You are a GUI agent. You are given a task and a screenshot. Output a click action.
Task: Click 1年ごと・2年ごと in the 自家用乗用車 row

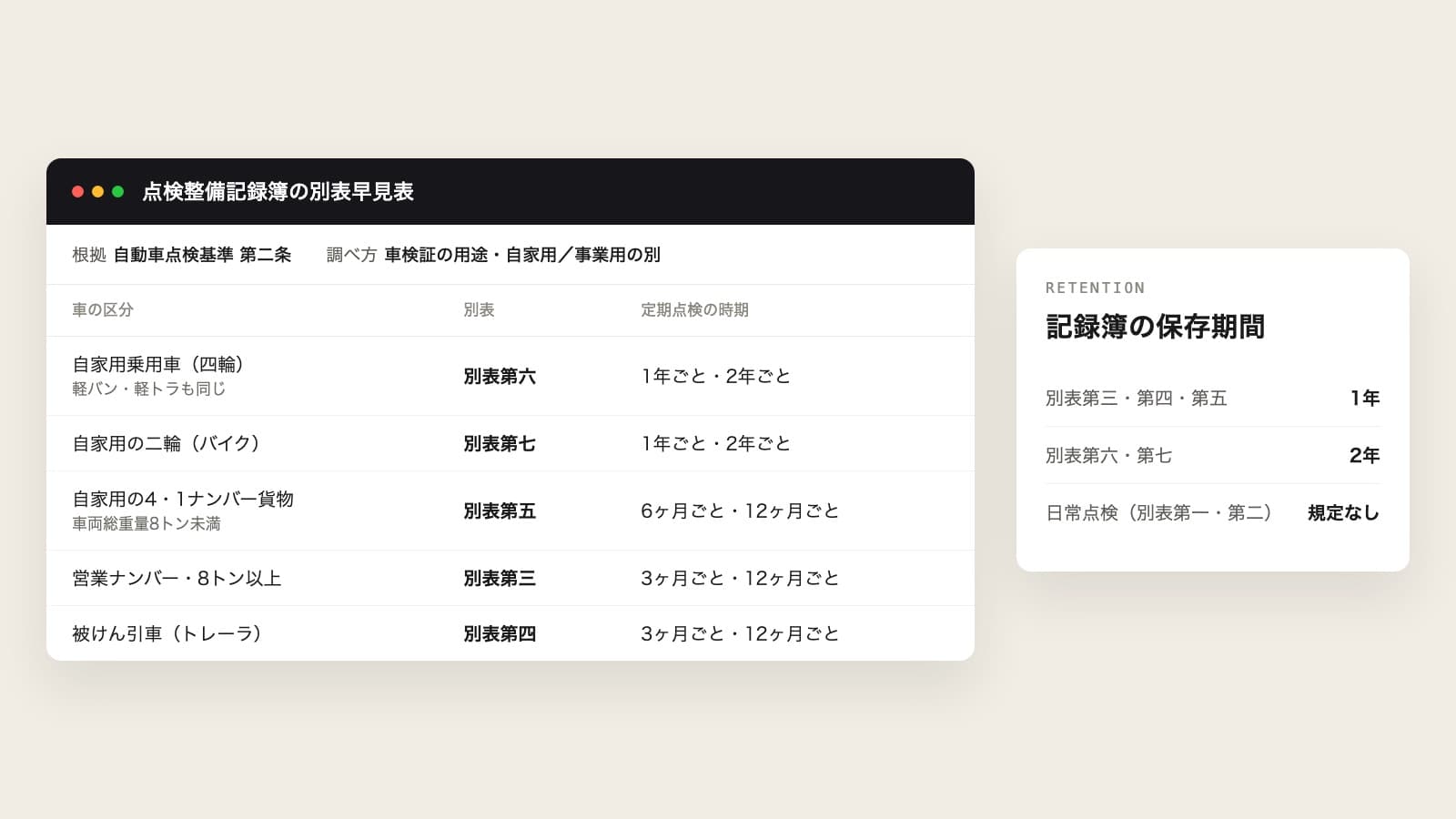pyautogui.click(x=716, y=376)
